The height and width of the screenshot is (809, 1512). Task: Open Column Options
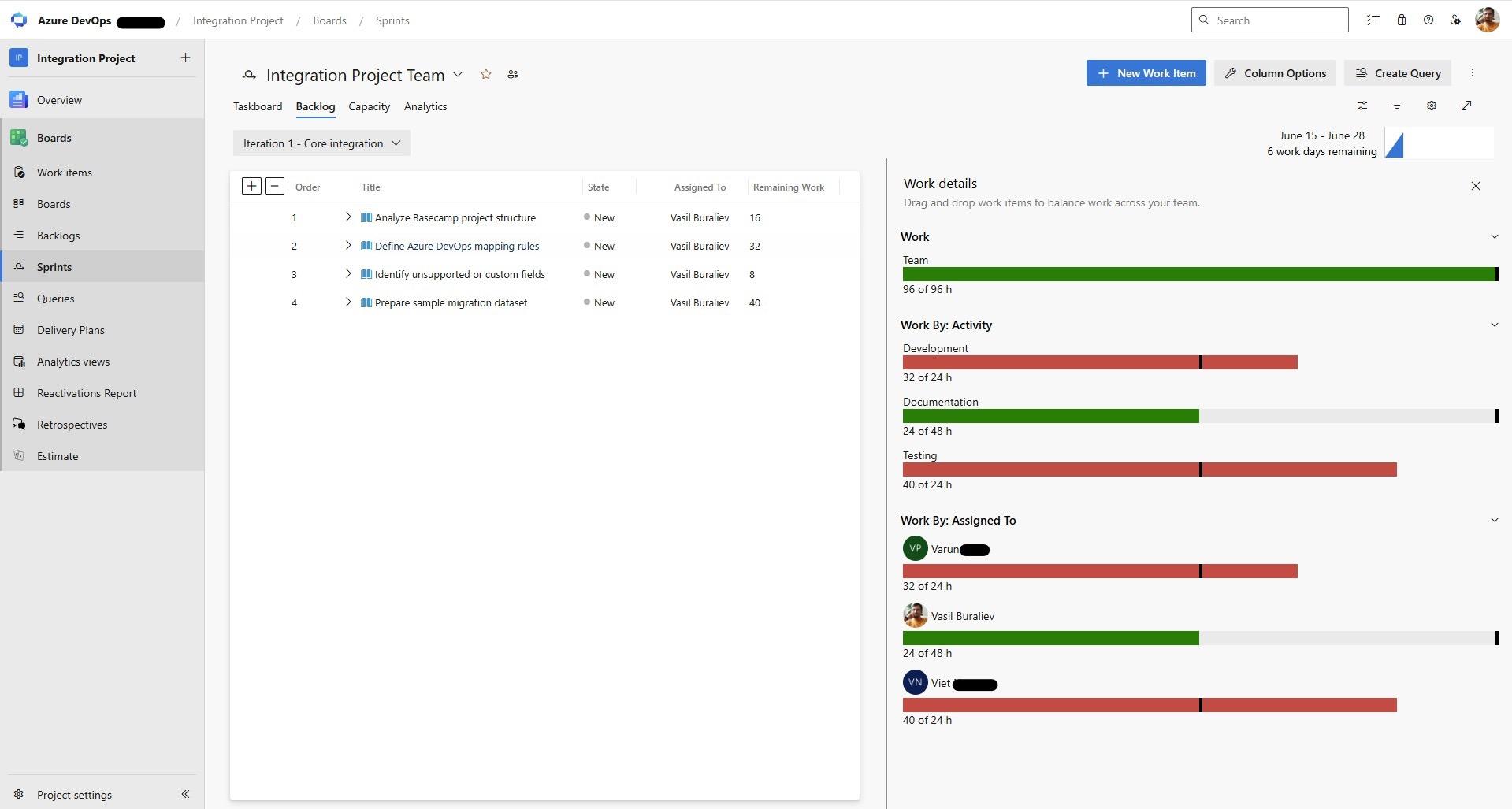pos(1275,73)
